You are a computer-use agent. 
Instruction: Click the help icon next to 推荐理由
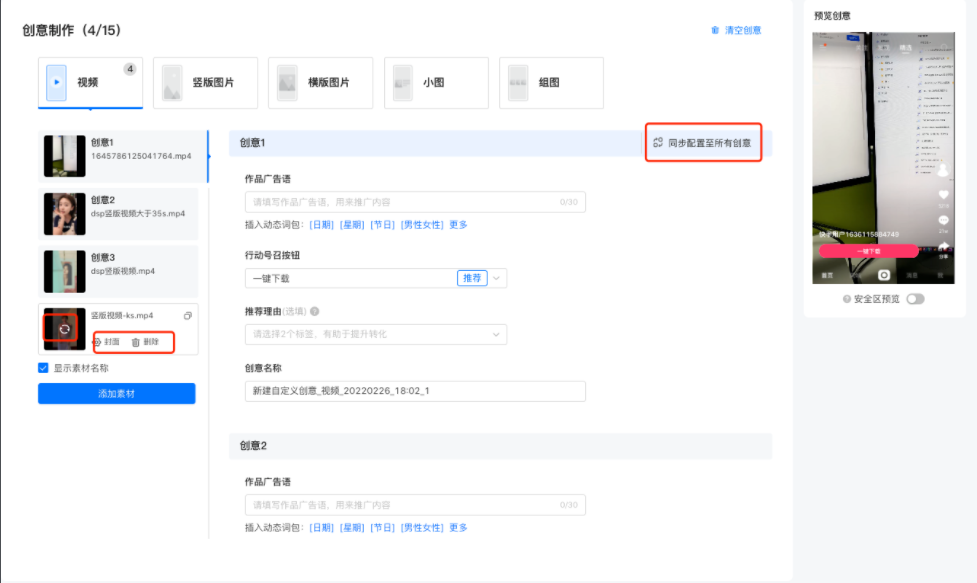[x=316, y=309]
